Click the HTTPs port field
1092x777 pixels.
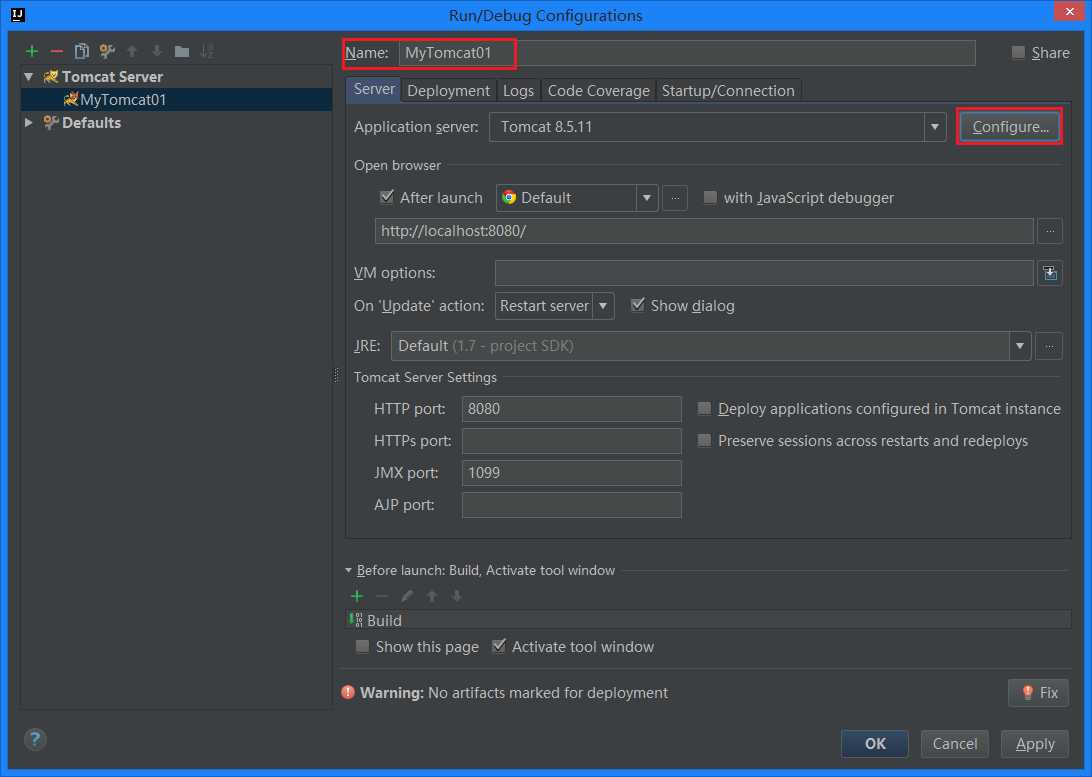[x=571, y=441]
